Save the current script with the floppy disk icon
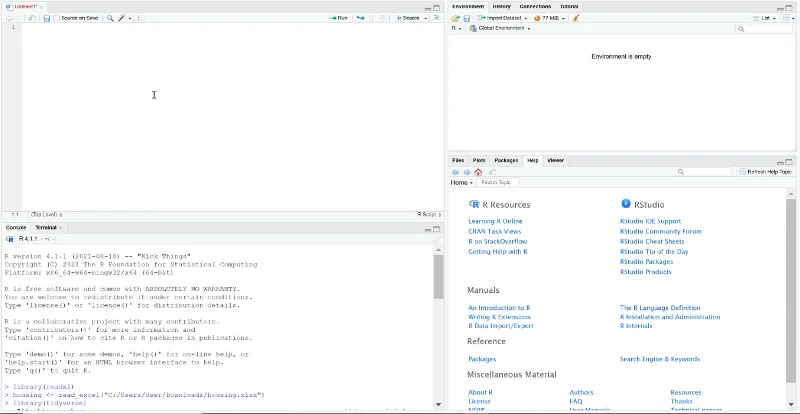 pos(46,18)
